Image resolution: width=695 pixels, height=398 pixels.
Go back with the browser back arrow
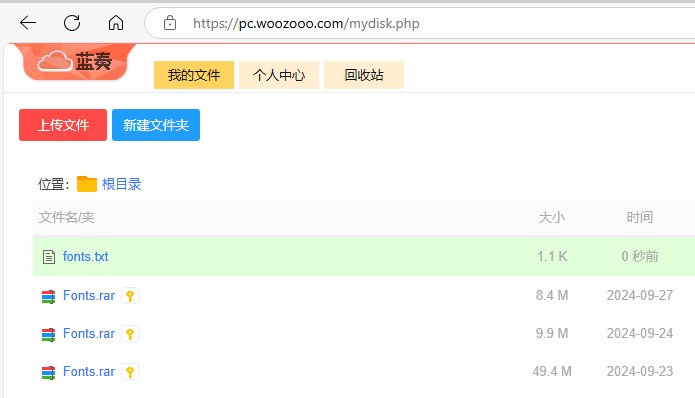point(28,23)
